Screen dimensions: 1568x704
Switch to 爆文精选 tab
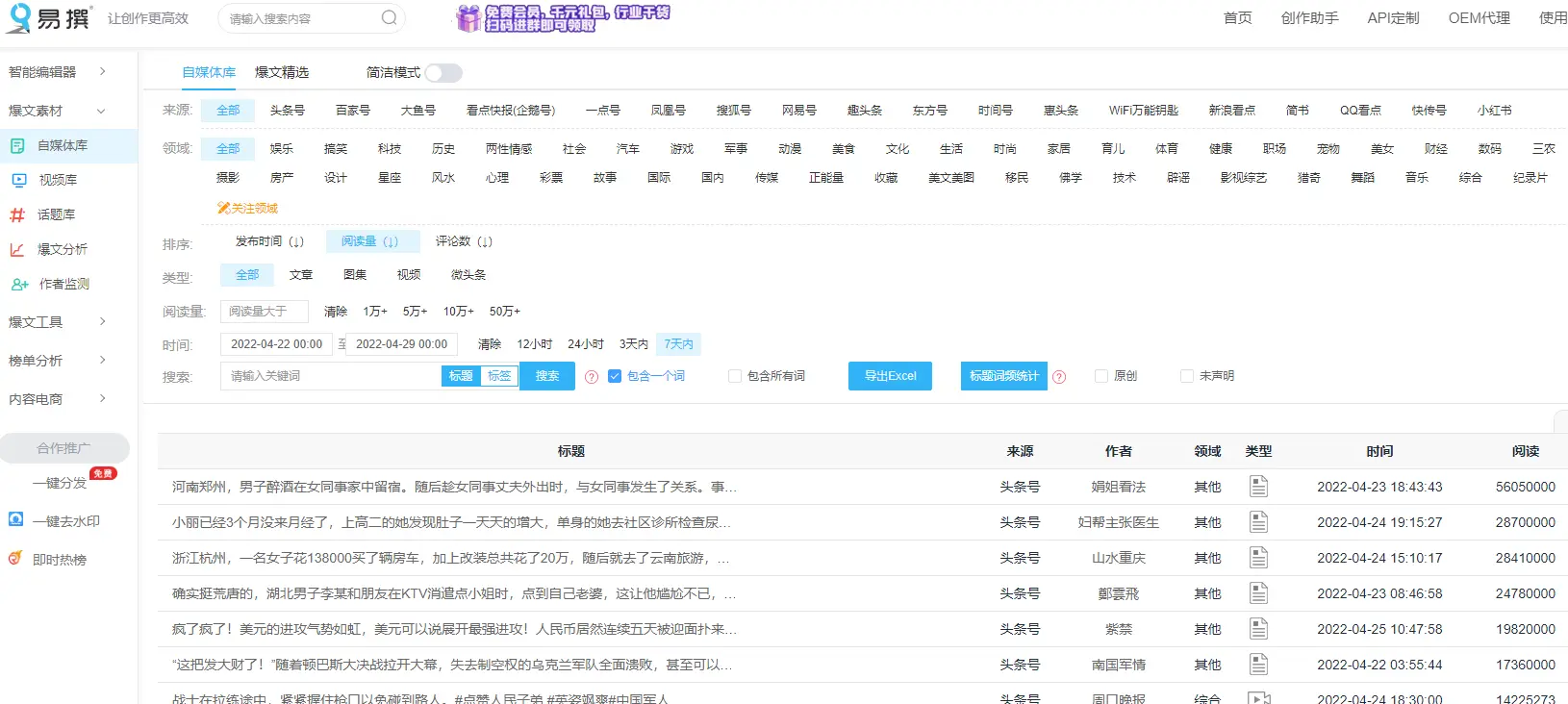pyautogui.click(x=282, y=72)
